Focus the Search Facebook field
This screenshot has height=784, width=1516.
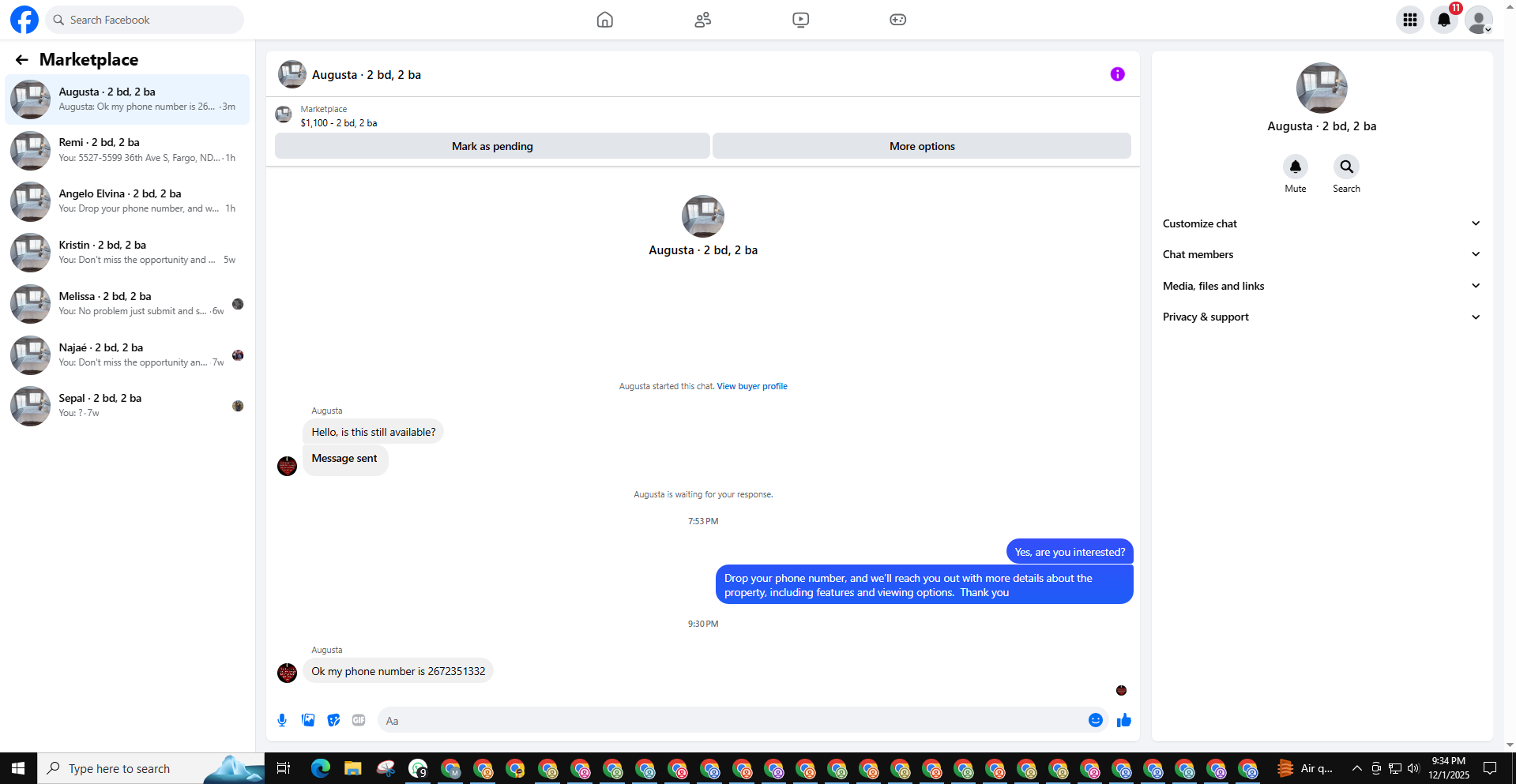tap(145, 20)
